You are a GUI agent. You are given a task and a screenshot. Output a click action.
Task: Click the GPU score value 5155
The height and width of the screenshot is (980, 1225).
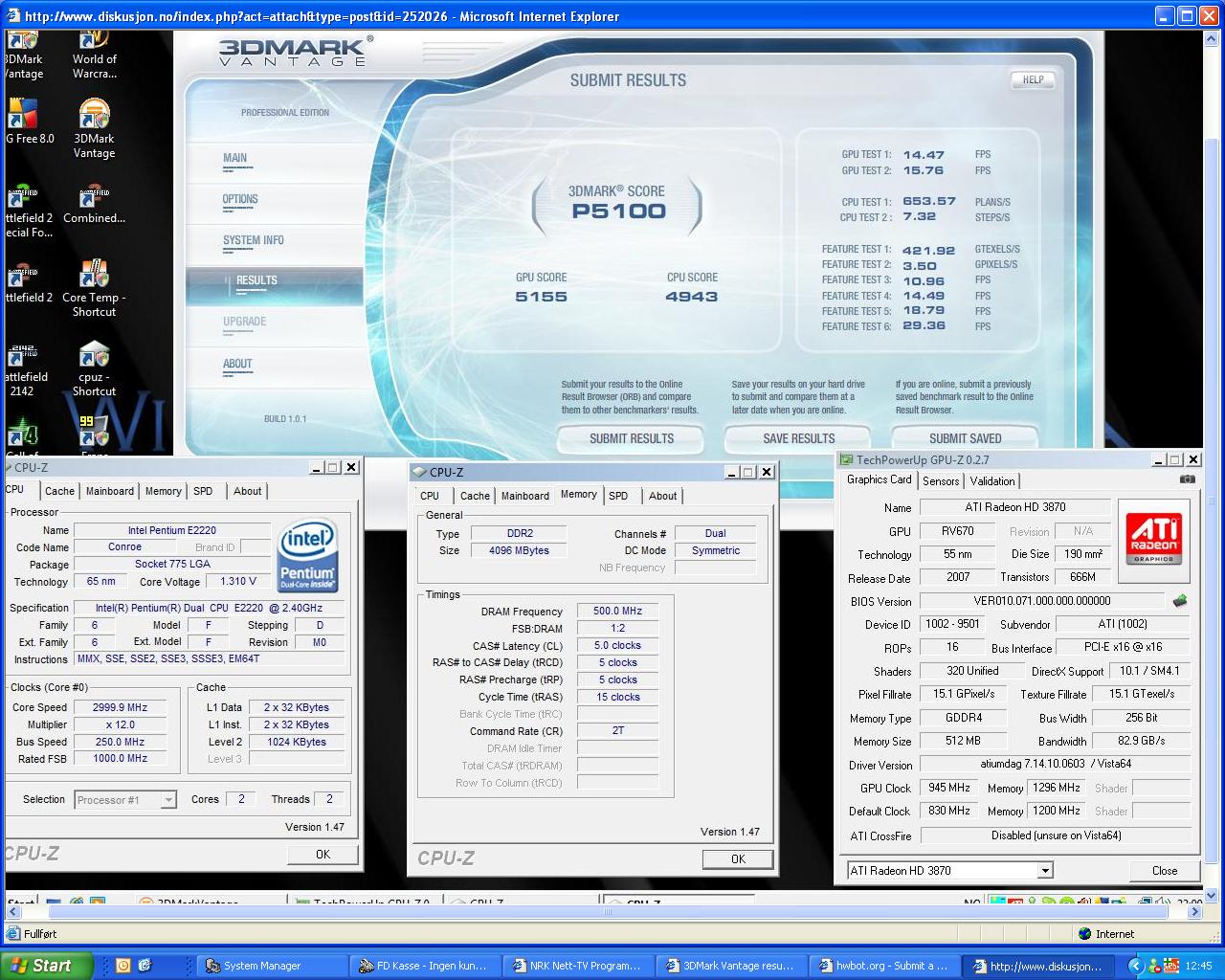click(541, 297)
